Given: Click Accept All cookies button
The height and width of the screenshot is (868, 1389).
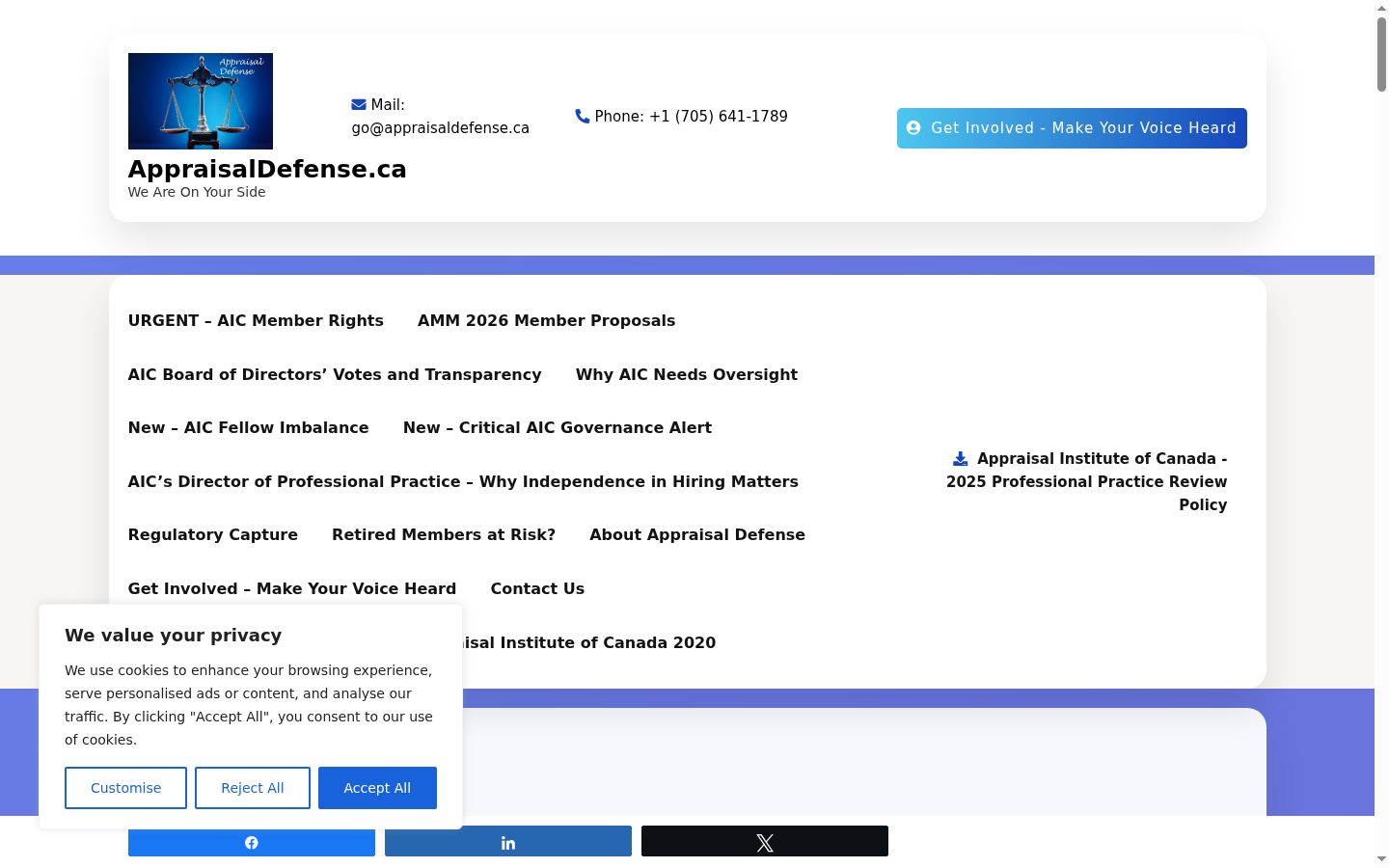Looking at the screenshot, I should point(377,788).
